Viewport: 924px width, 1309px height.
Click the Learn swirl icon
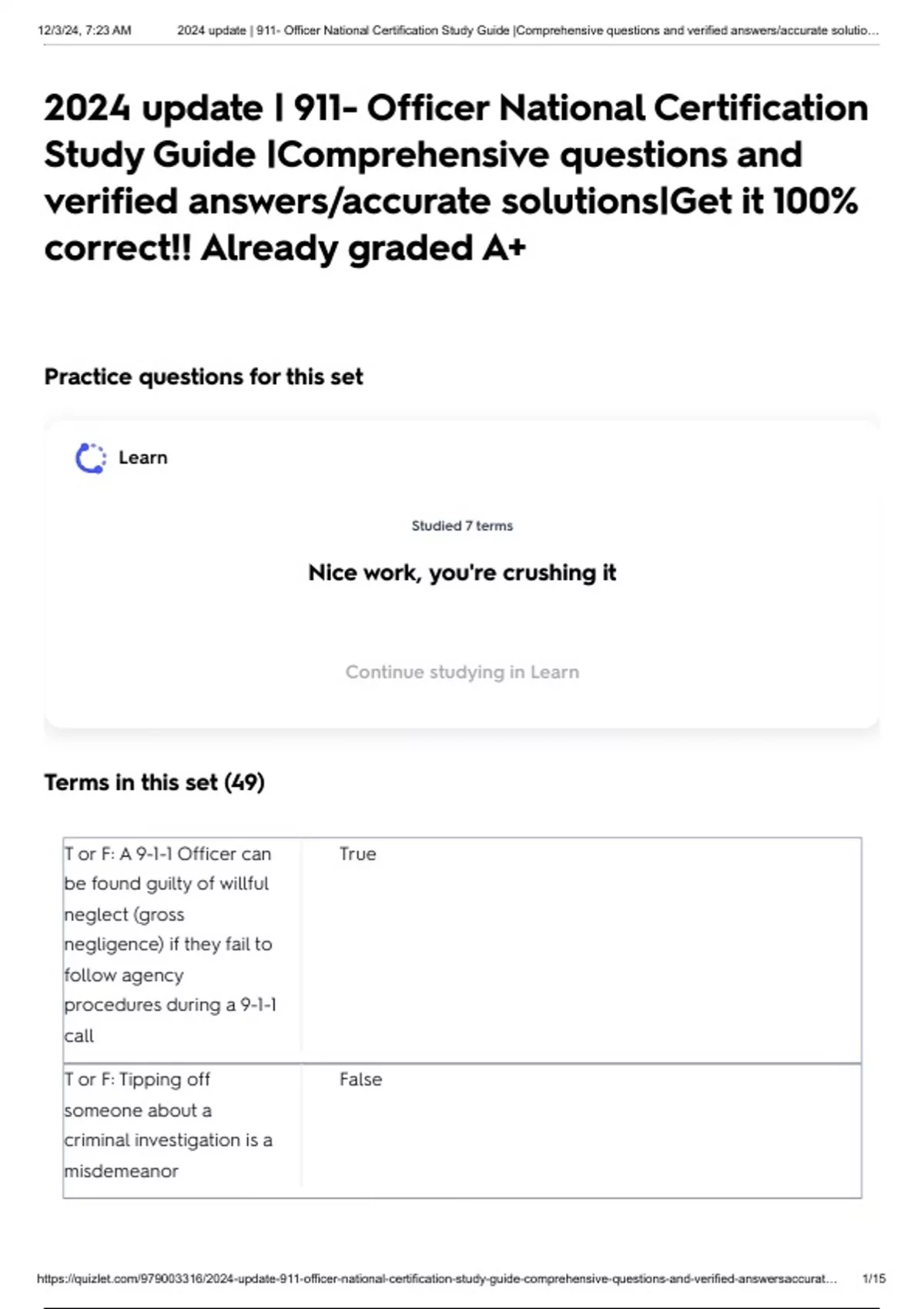point(91,458)
